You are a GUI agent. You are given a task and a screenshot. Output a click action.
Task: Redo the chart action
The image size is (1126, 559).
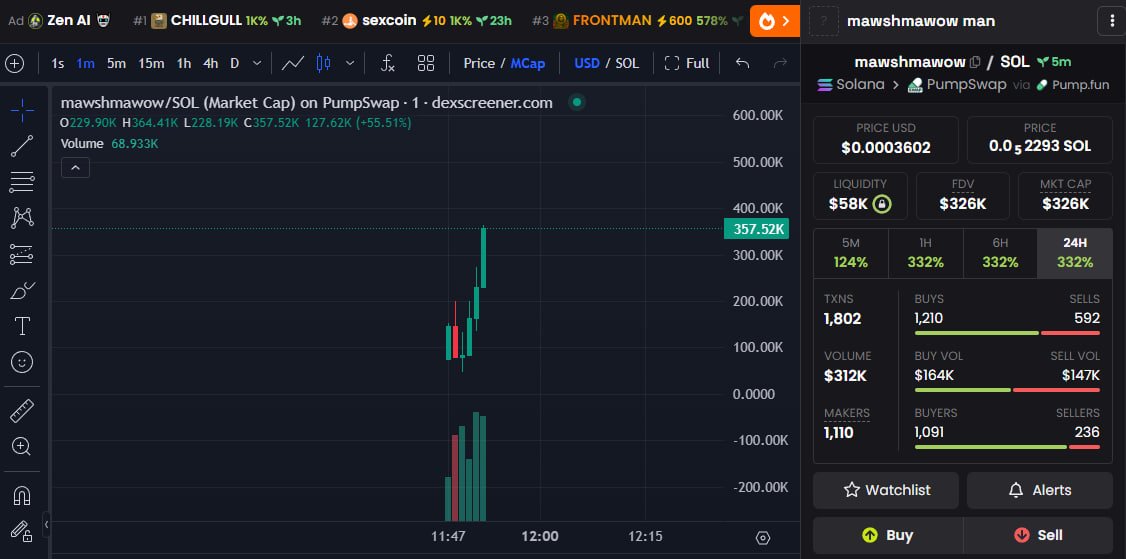point(780,63)
